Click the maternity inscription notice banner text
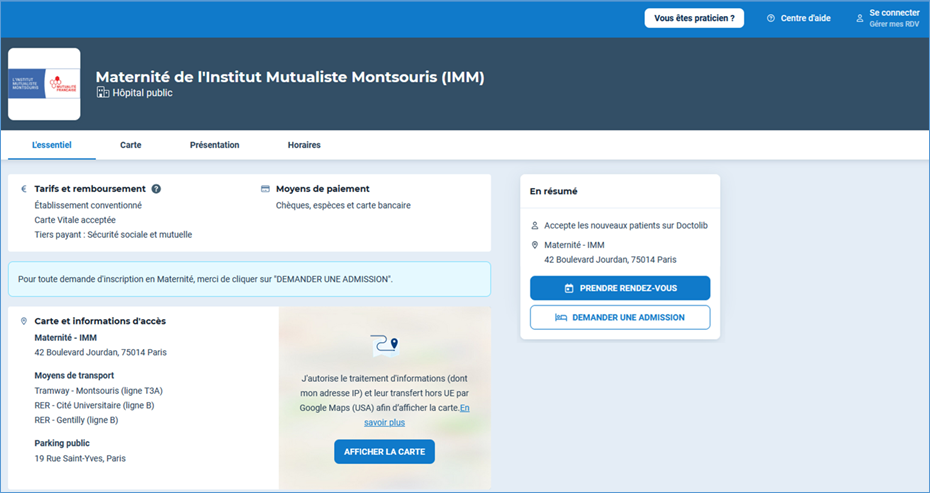930x493 pixels. [x=205, y=279]
